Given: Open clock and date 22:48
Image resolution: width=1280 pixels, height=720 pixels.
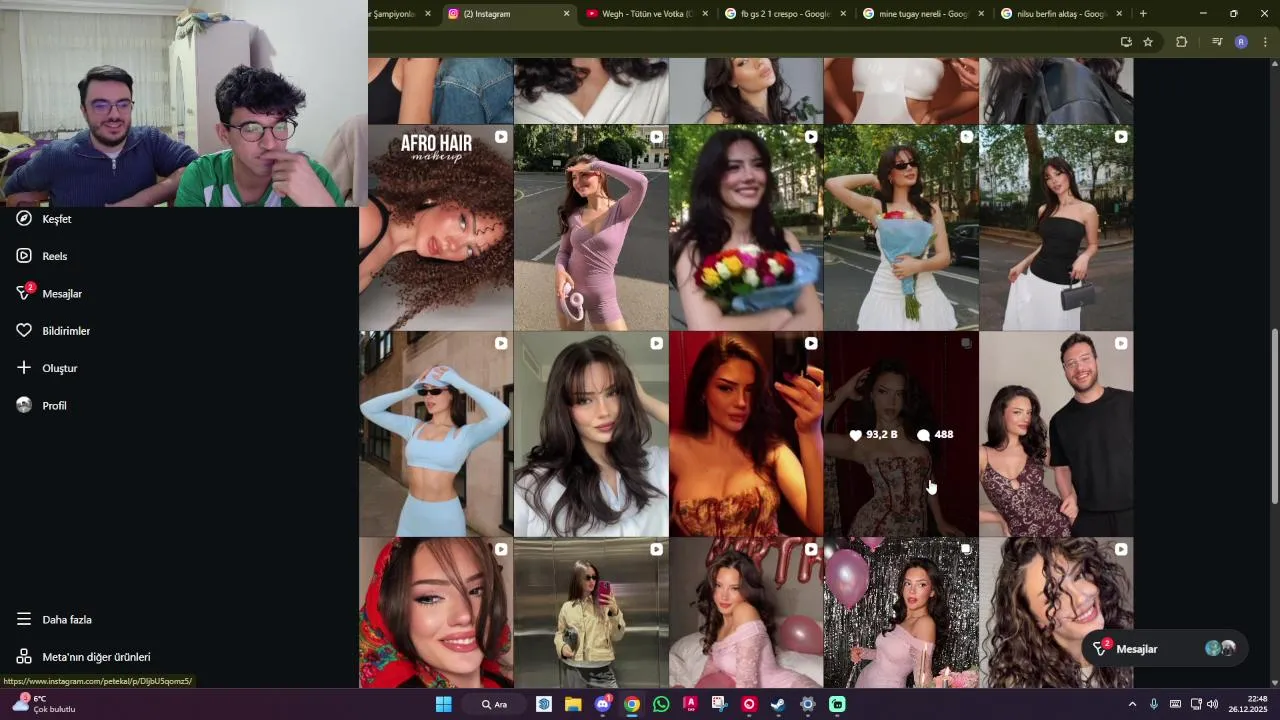Looking at the screenshot, I should [x=1249, y=704].
